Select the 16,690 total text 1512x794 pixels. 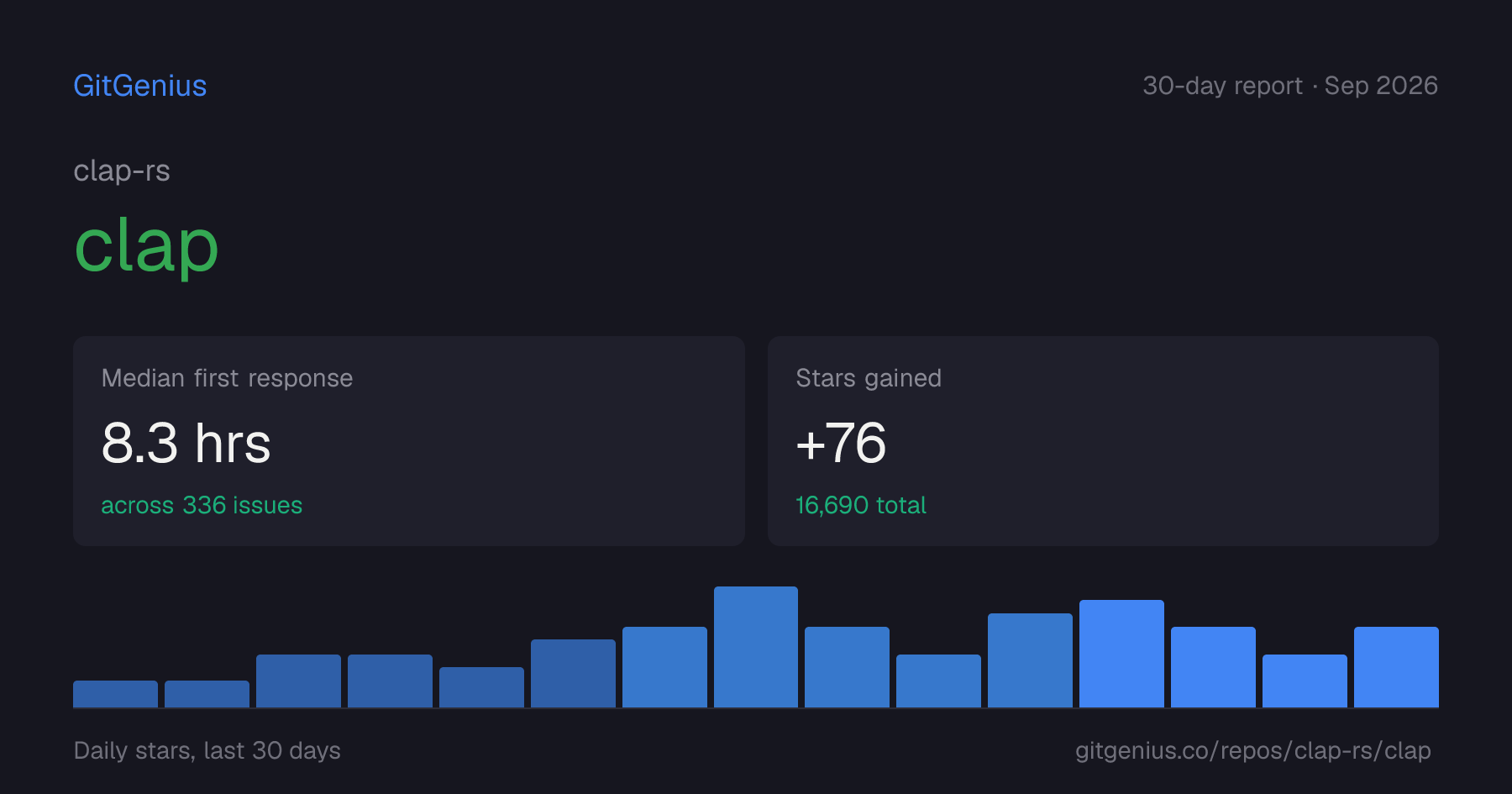click(861, 505)
